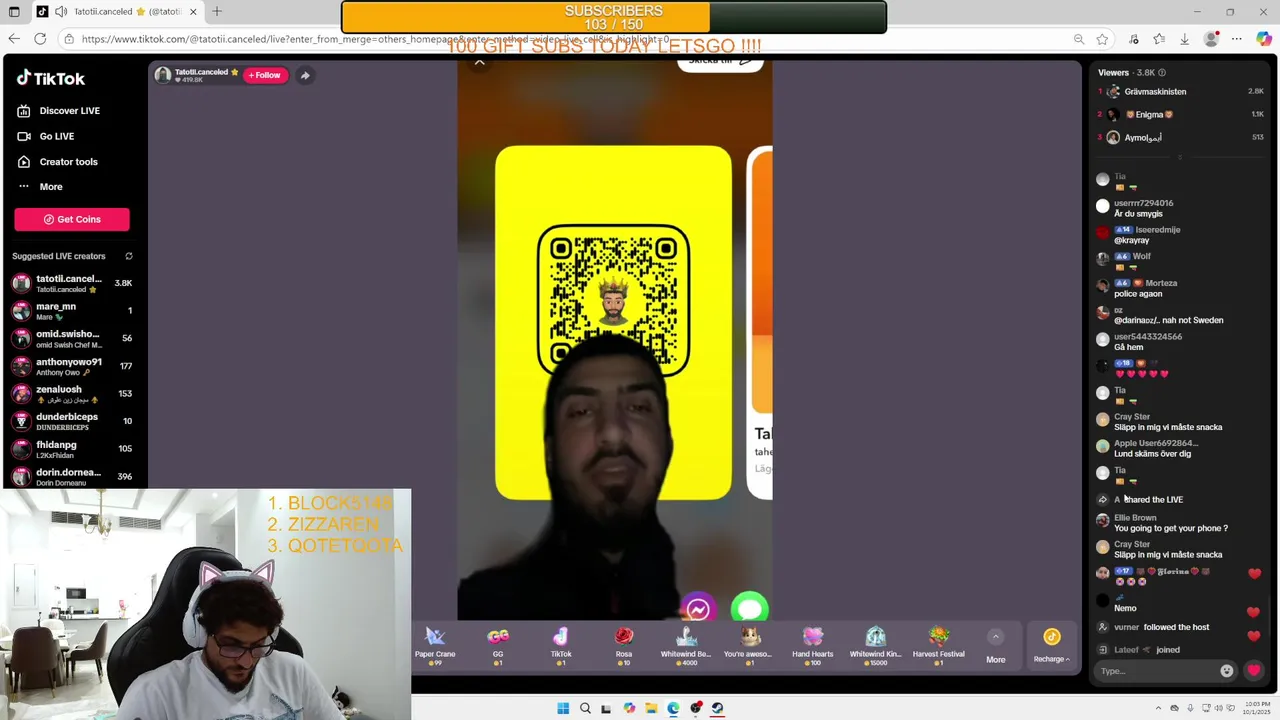Open browser downloads
The height and width of the screenshot is (720, 1280).
coord(1184,39)
